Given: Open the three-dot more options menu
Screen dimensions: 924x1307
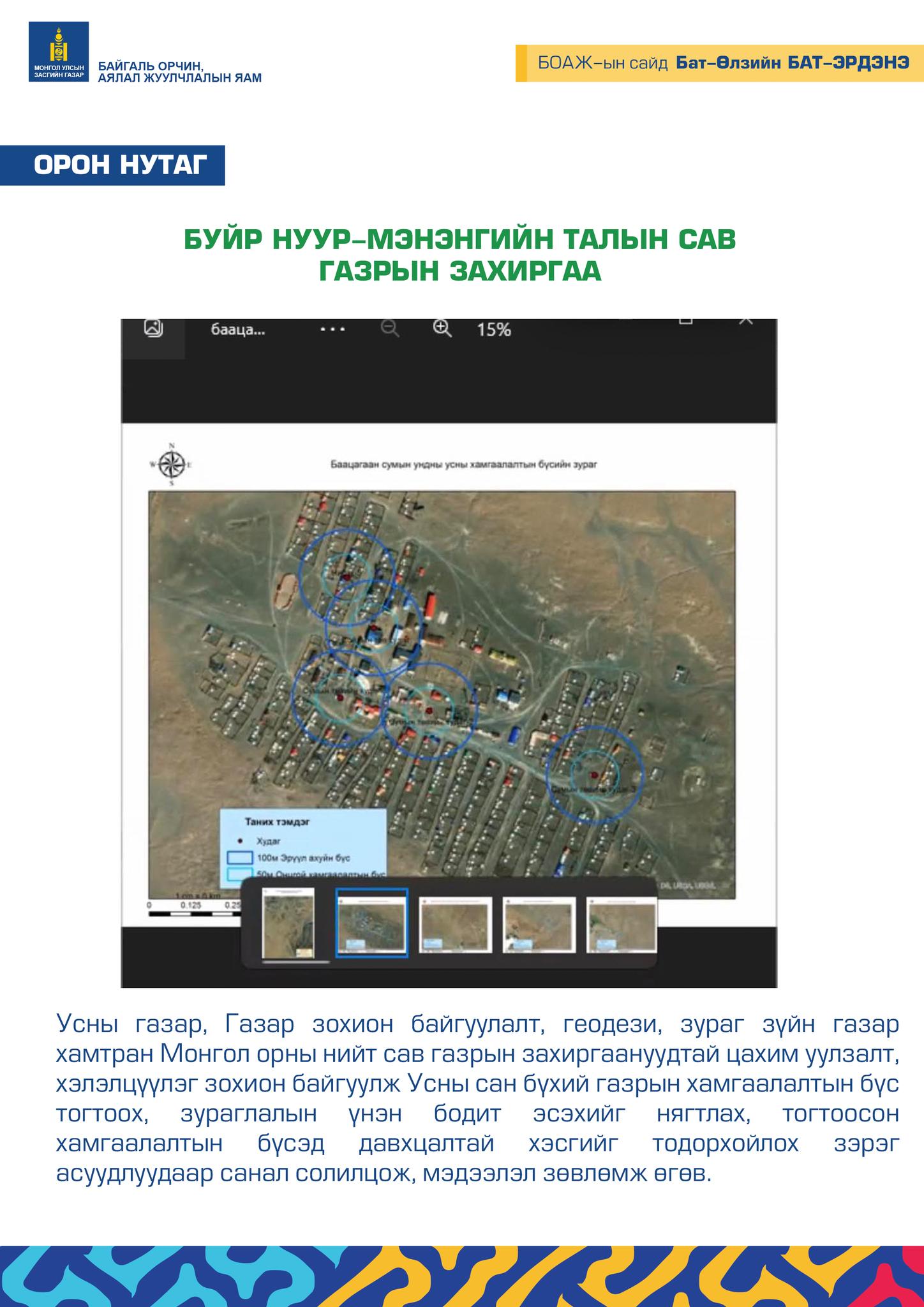Looking at the screenshot, I should 333,329.
